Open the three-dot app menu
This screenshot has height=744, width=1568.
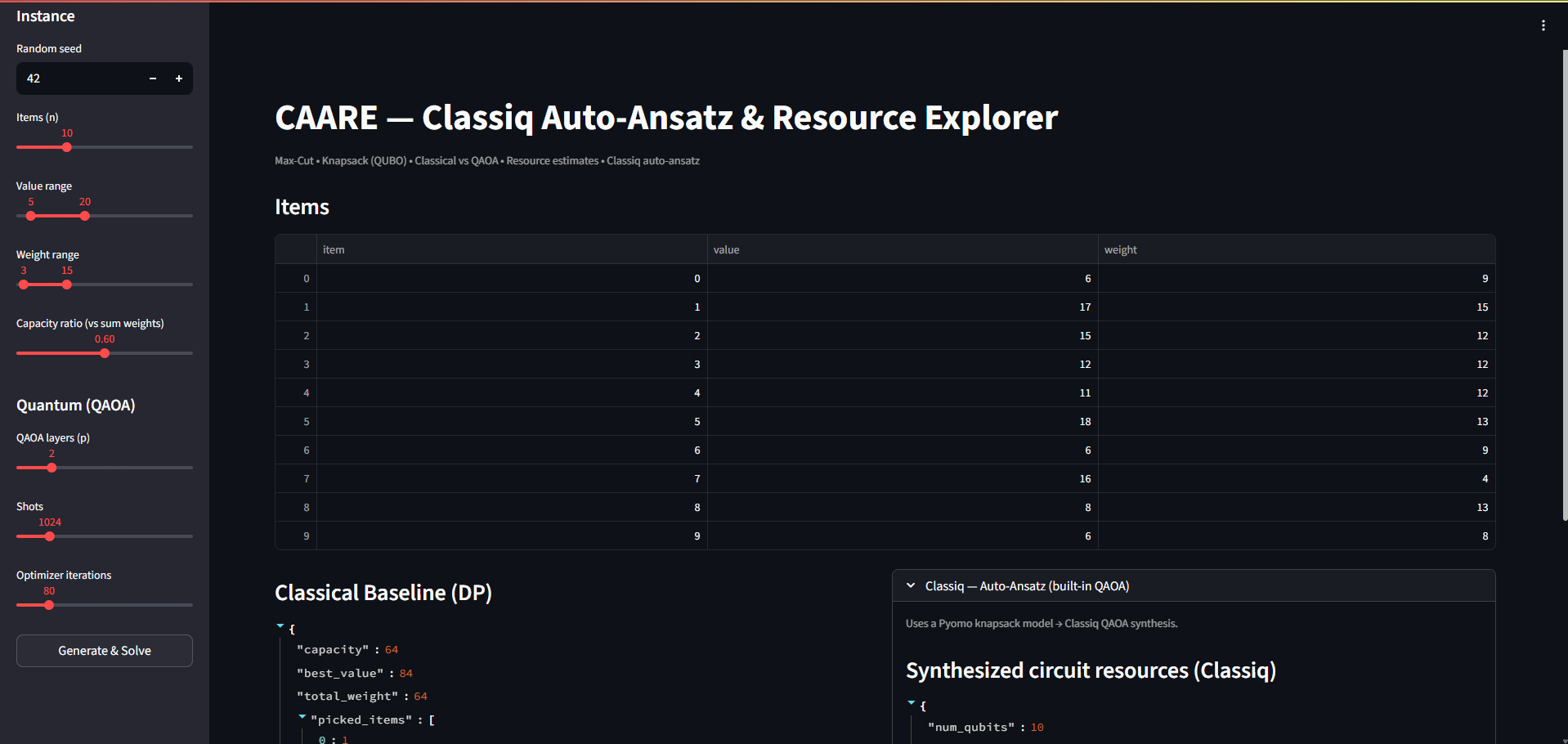pyautogui.click(x=1543, y=25)
